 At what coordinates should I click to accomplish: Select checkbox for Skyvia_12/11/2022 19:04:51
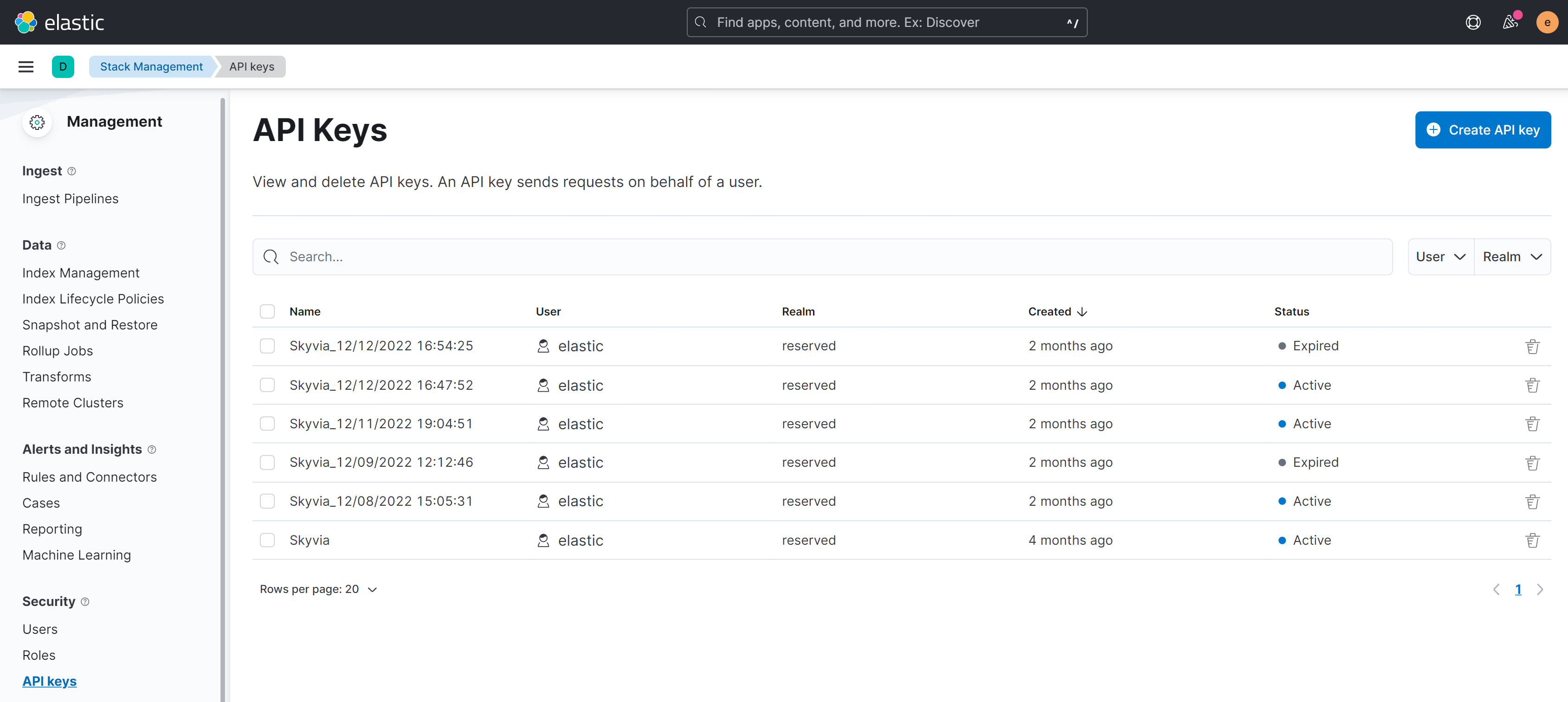click(267, 424)
